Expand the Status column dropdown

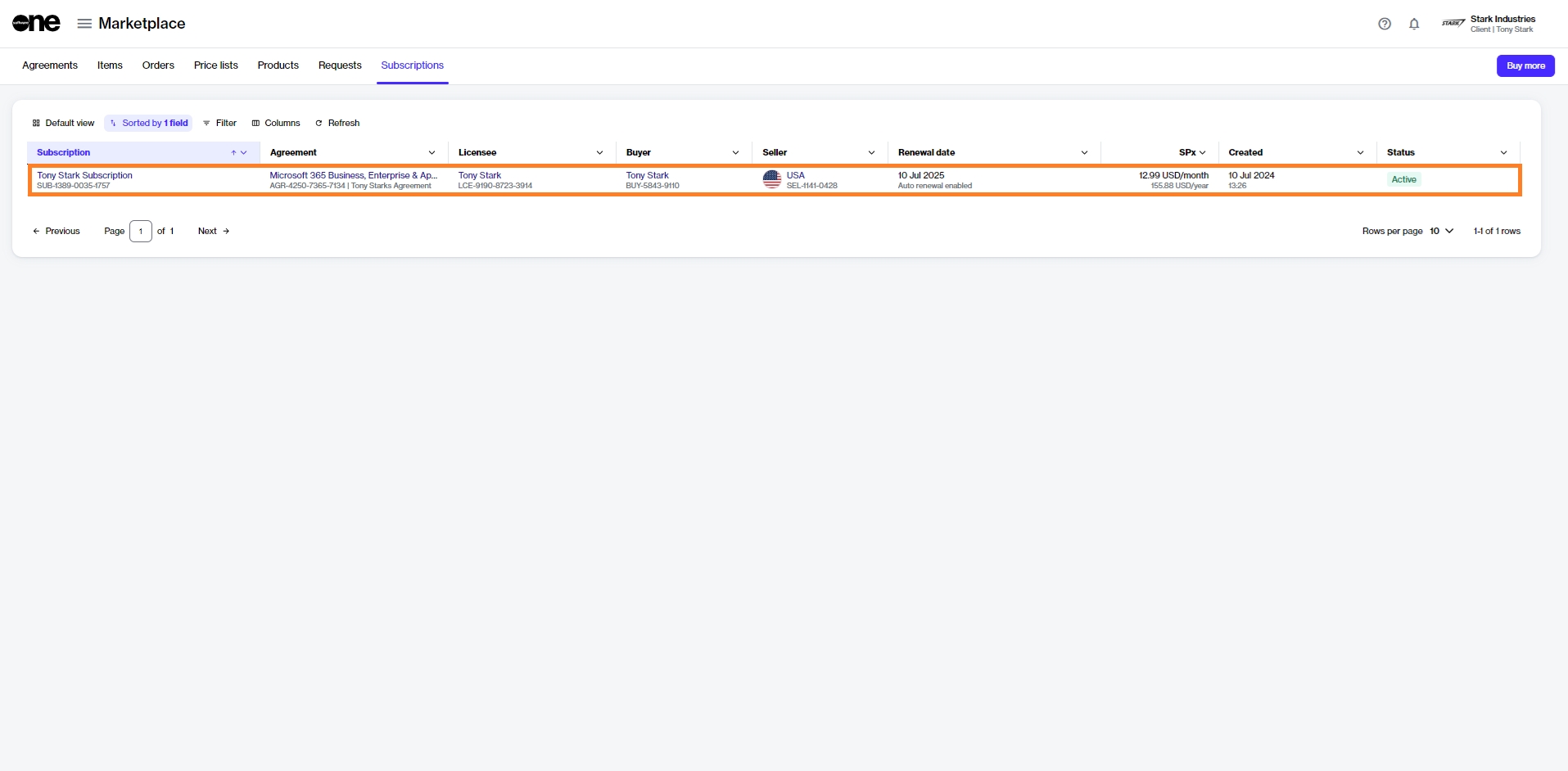[x=1503, y=153]
